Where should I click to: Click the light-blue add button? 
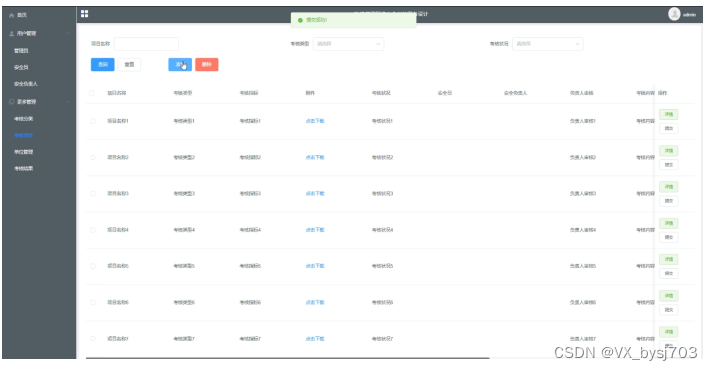[x=180, y=64]
